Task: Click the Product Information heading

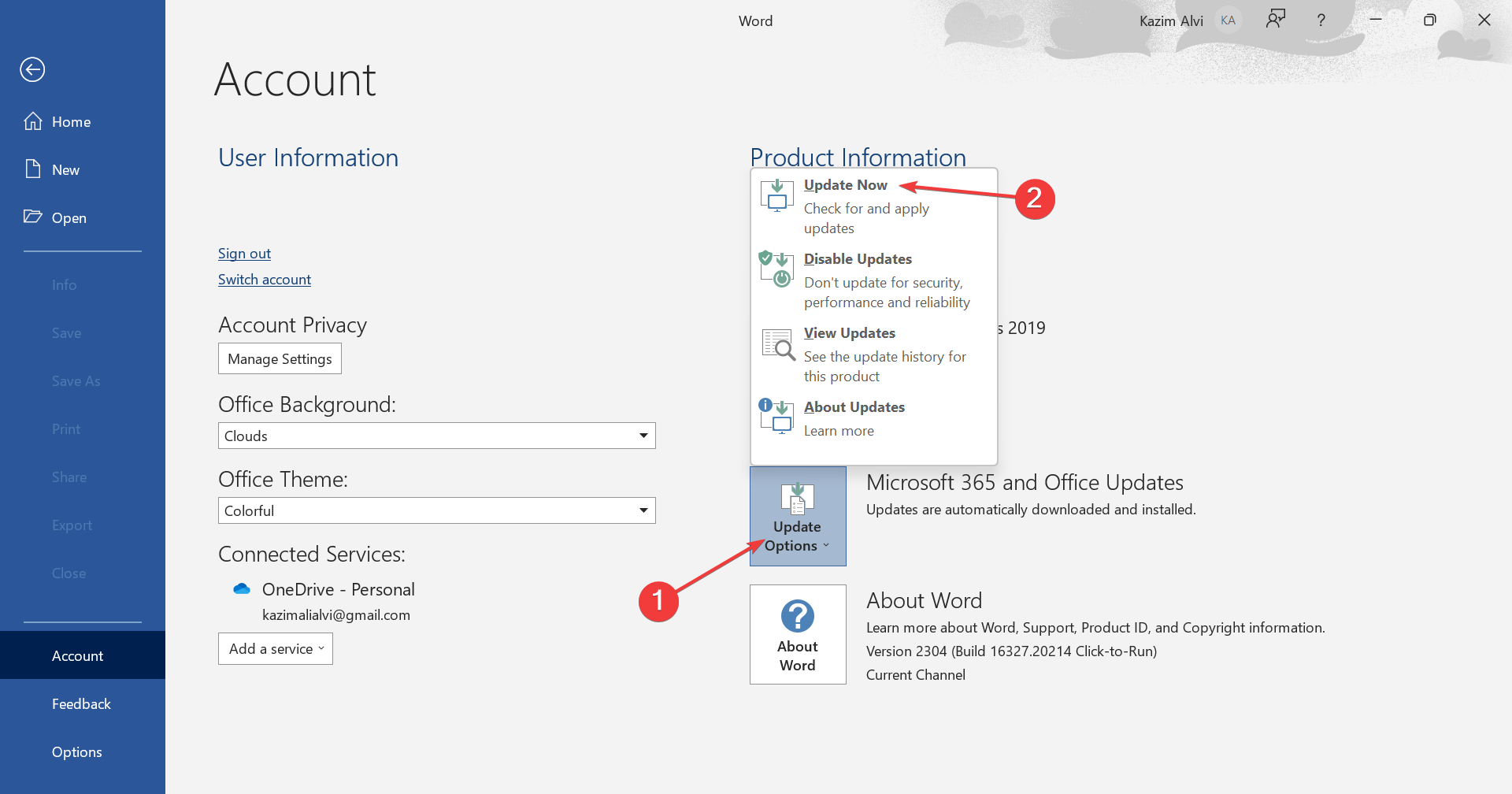Action: [x=858, y=157]
